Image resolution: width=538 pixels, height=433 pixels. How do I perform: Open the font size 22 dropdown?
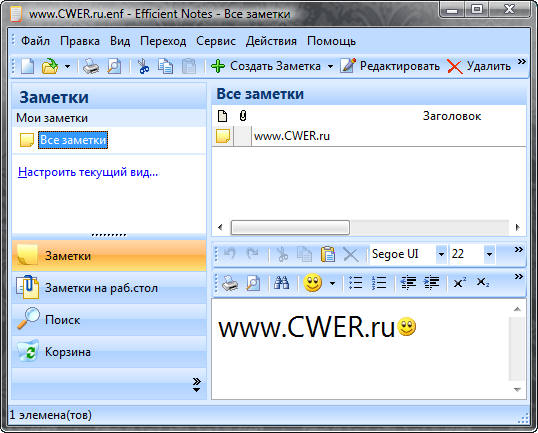tap(489, 254)
